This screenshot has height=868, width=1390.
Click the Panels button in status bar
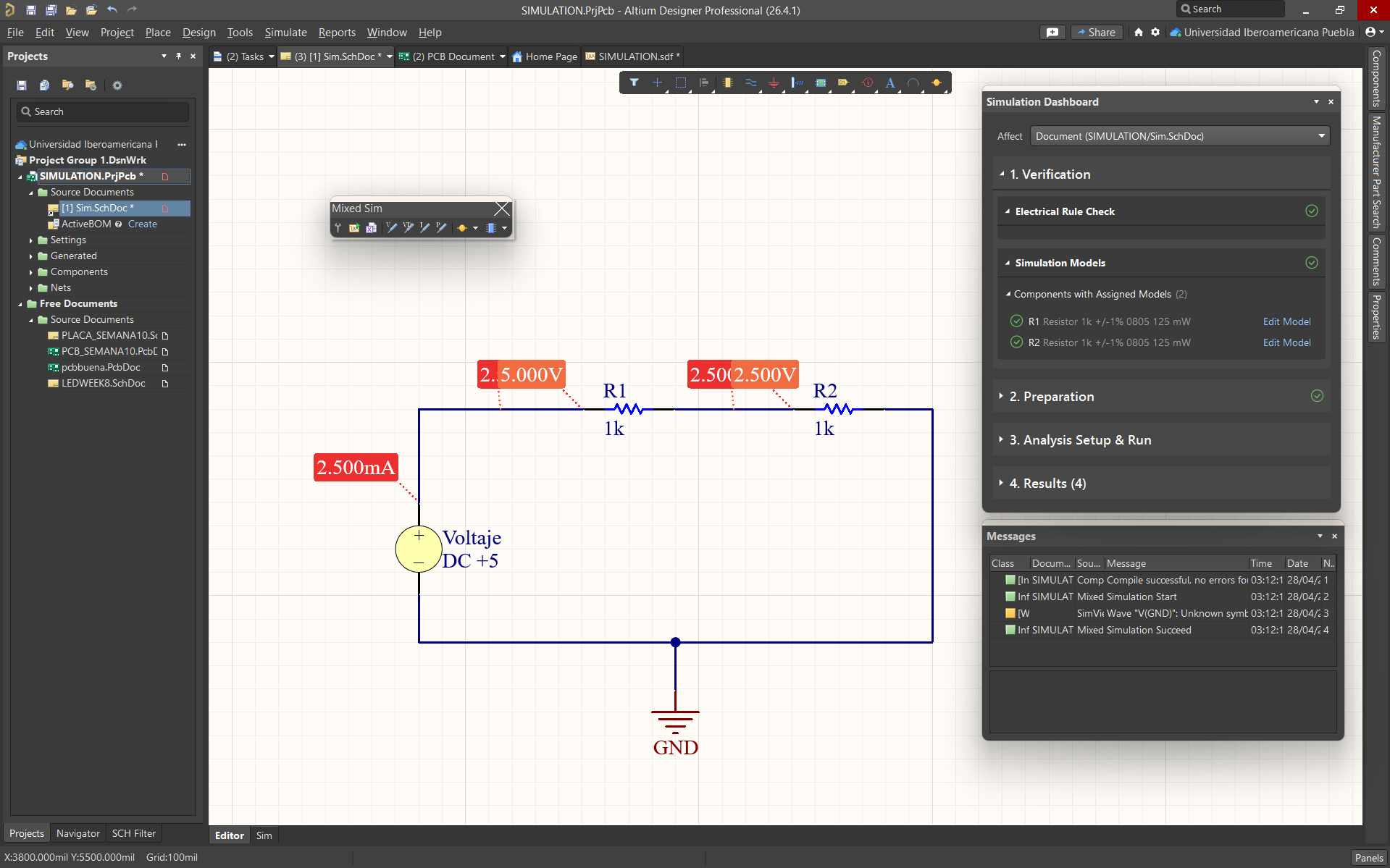coord(1368,857)
